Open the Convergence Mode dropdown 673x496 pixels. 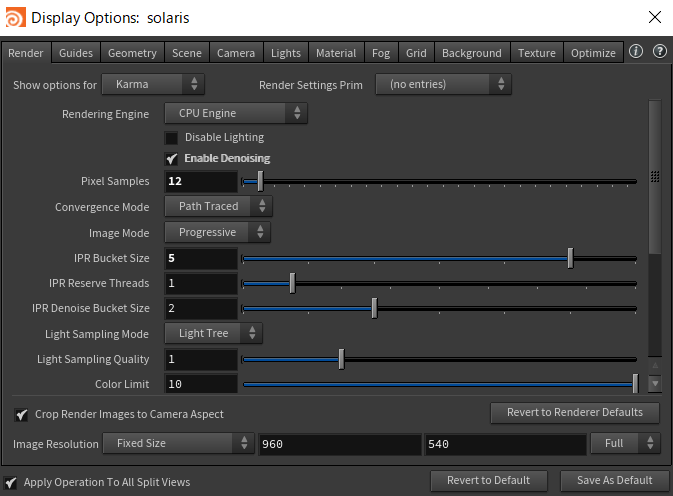coord(218,206)
